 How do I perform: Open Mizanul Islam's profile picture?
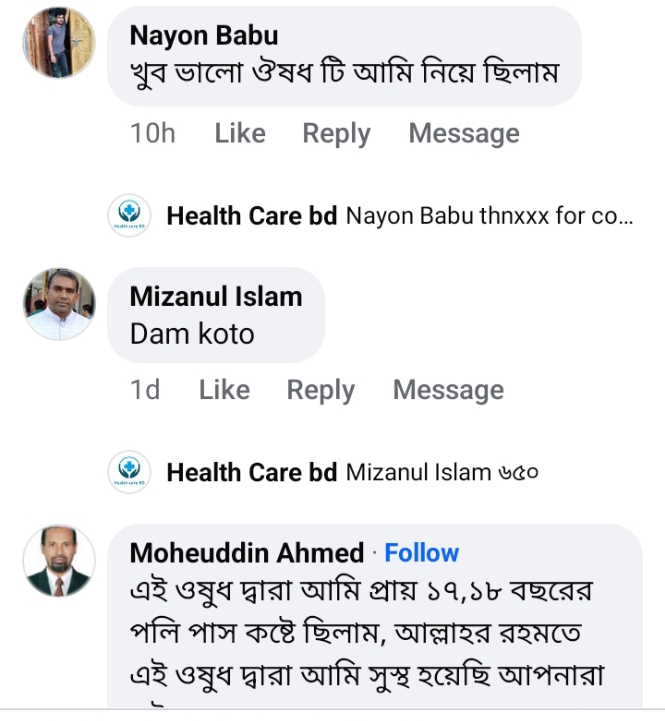(59, 304)
